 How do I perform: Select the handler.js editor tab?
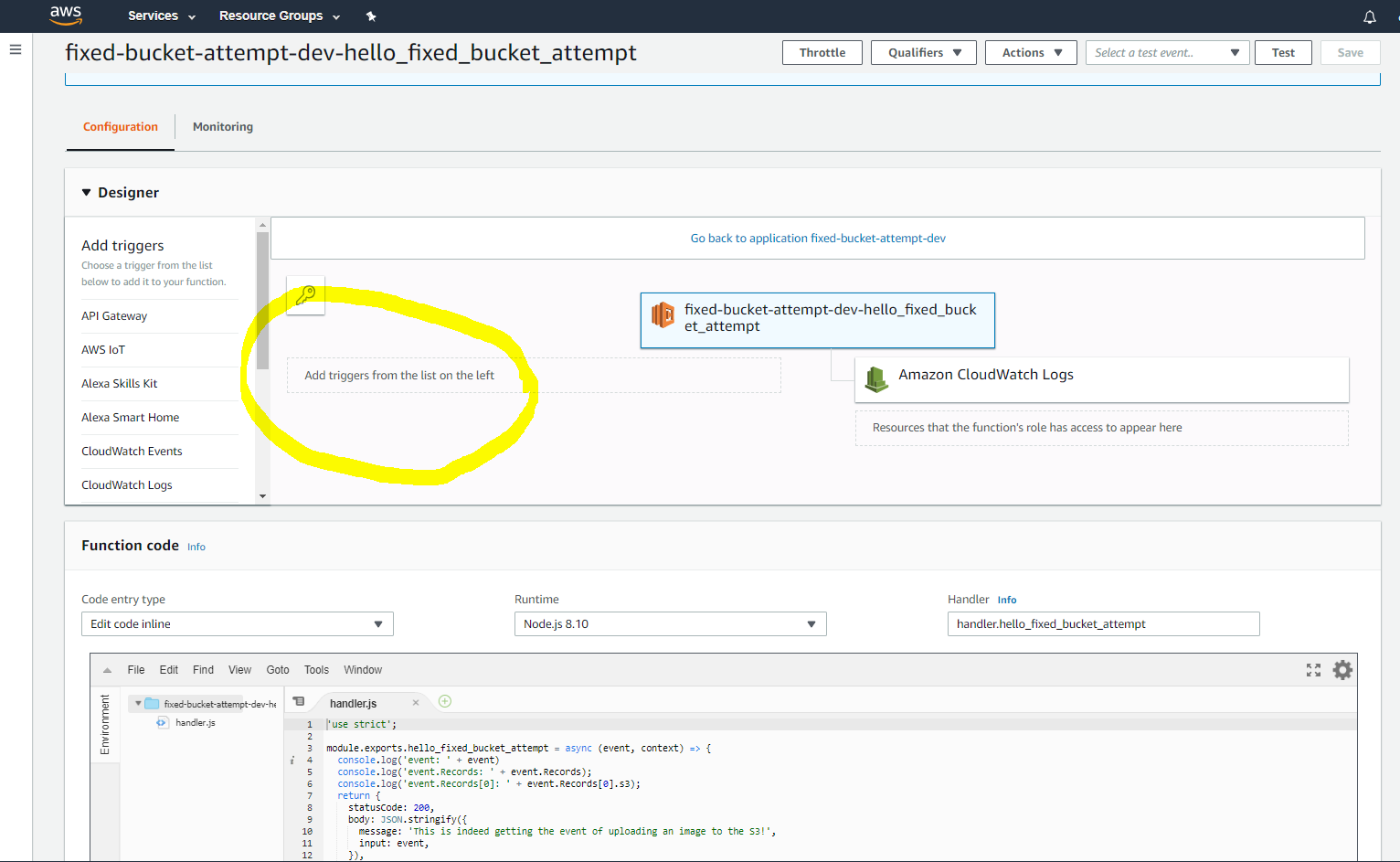pos(354,703)
